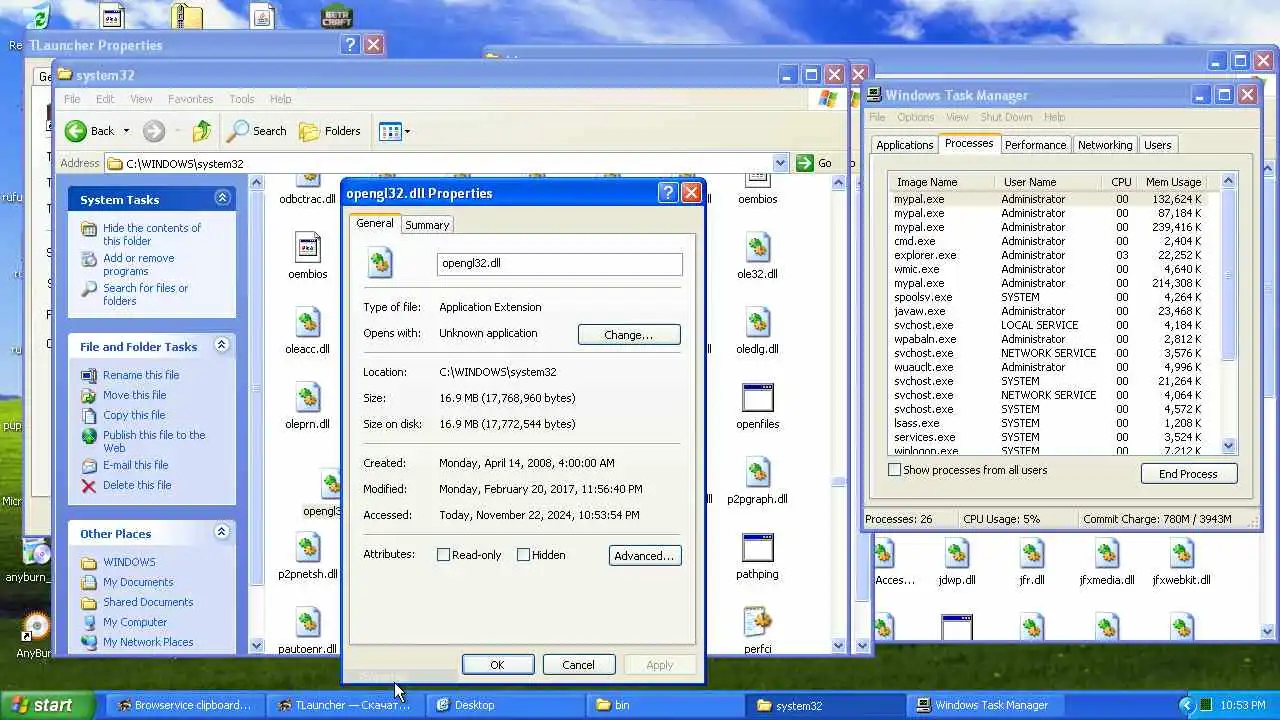Select the p2pgraph.dll file icon
This screenshot has width=1280, height=720.
point(758,472)
